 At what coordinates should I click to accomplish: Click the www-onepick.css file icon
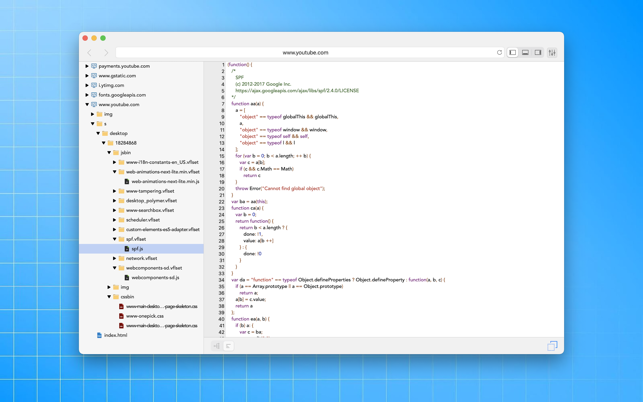click(x=121, y=316)
